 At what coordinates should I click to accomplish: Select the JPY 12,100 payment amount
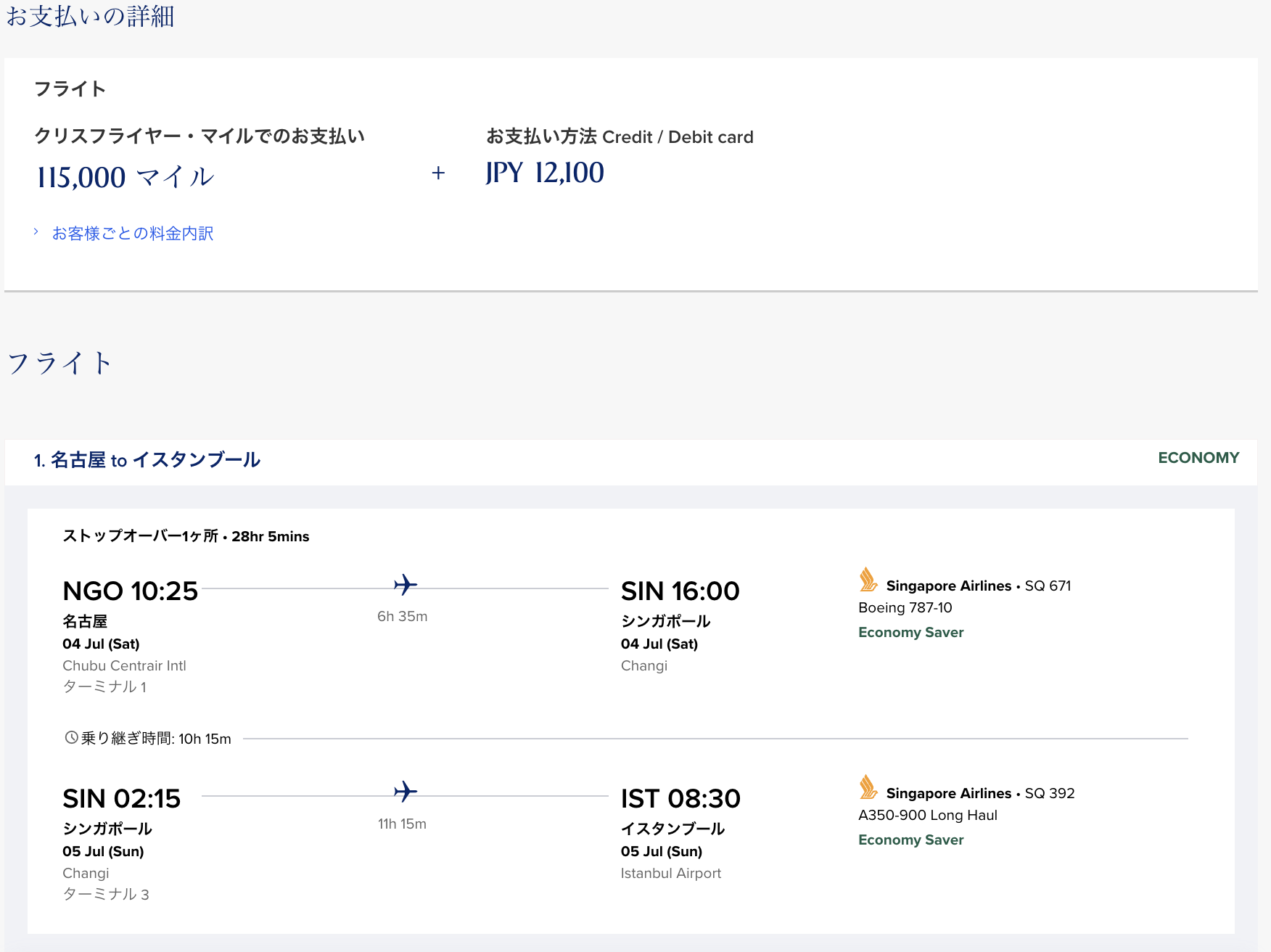[x=545, y=173]
